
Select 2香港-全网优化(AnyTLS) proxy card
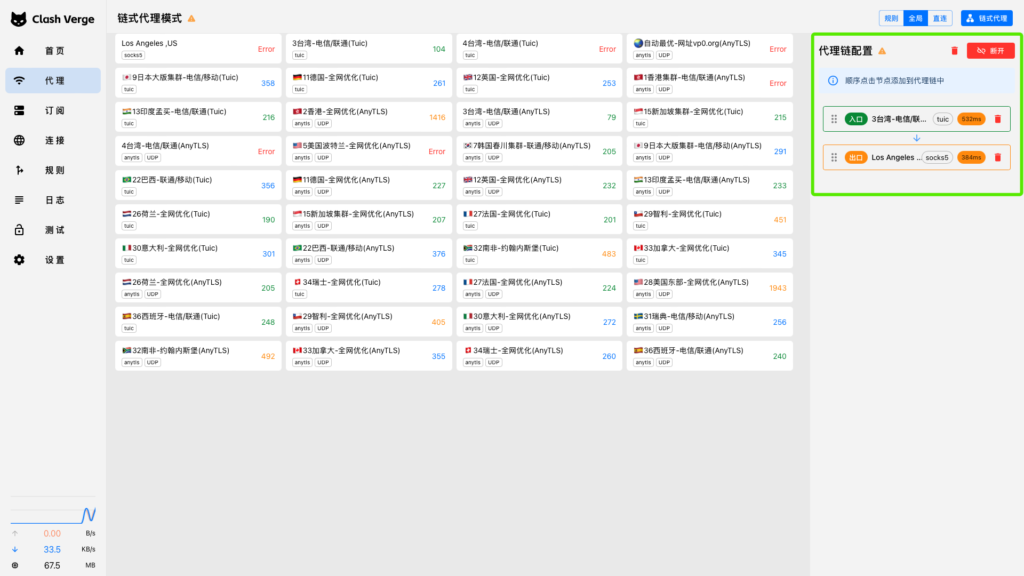click(368, 117)
